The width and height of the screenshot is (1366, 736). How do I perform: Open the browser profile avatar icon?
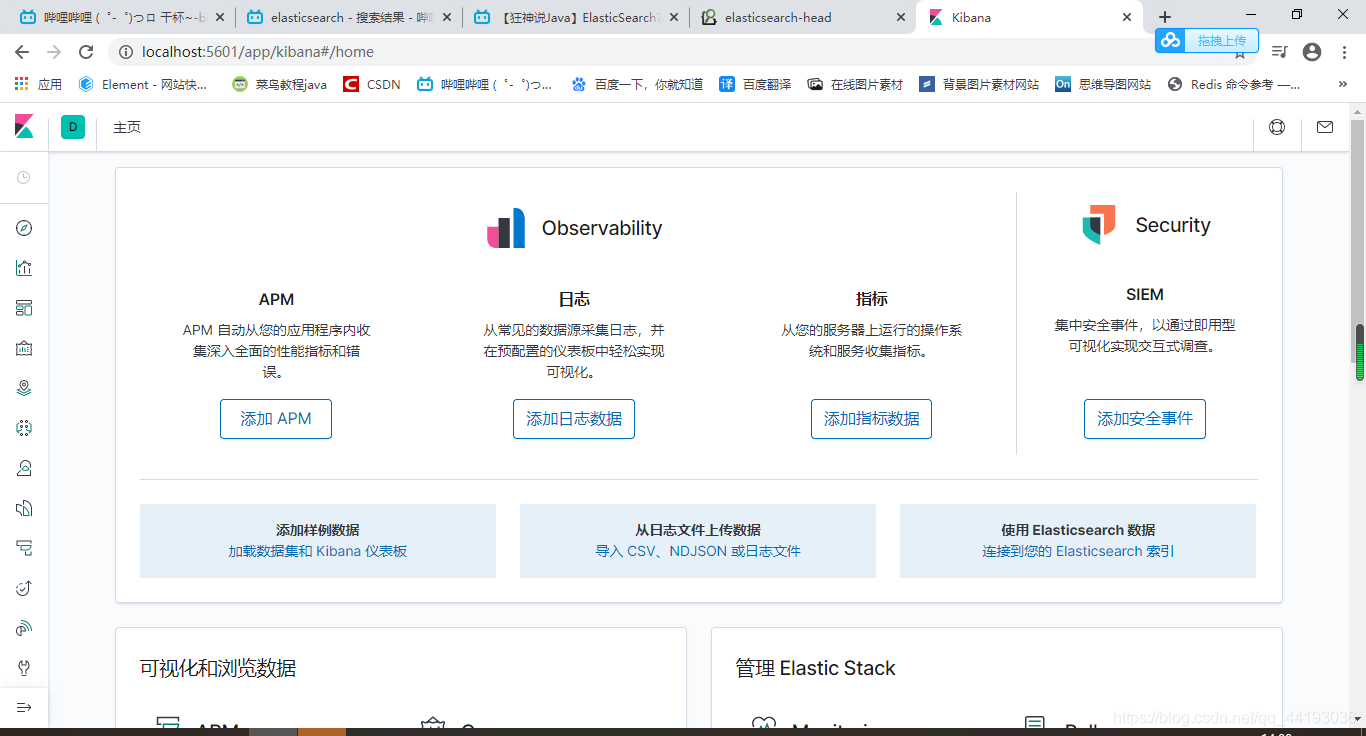tap(1312, 52)
